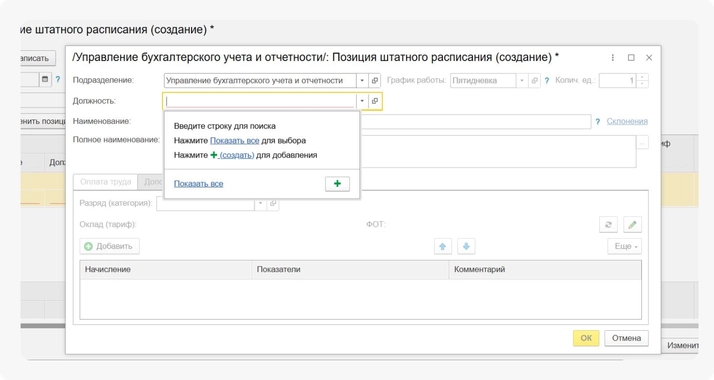Click the green plus create button

pyautogui.click(x=337, y=184)
